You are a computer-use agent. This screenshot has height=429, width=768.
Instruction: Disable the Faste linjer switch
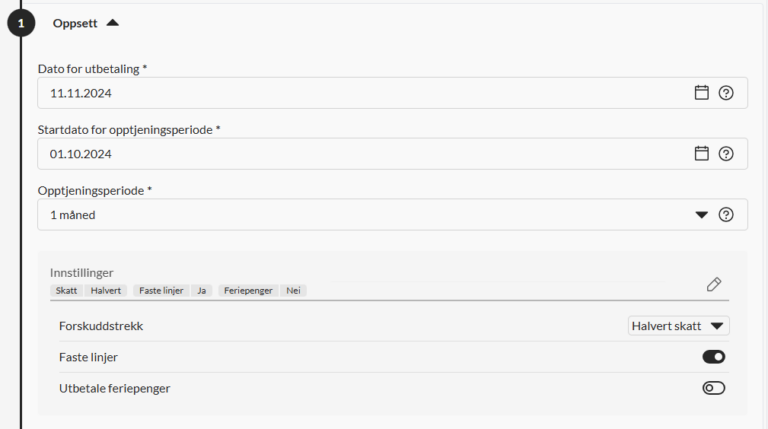[x=713, y=357]
